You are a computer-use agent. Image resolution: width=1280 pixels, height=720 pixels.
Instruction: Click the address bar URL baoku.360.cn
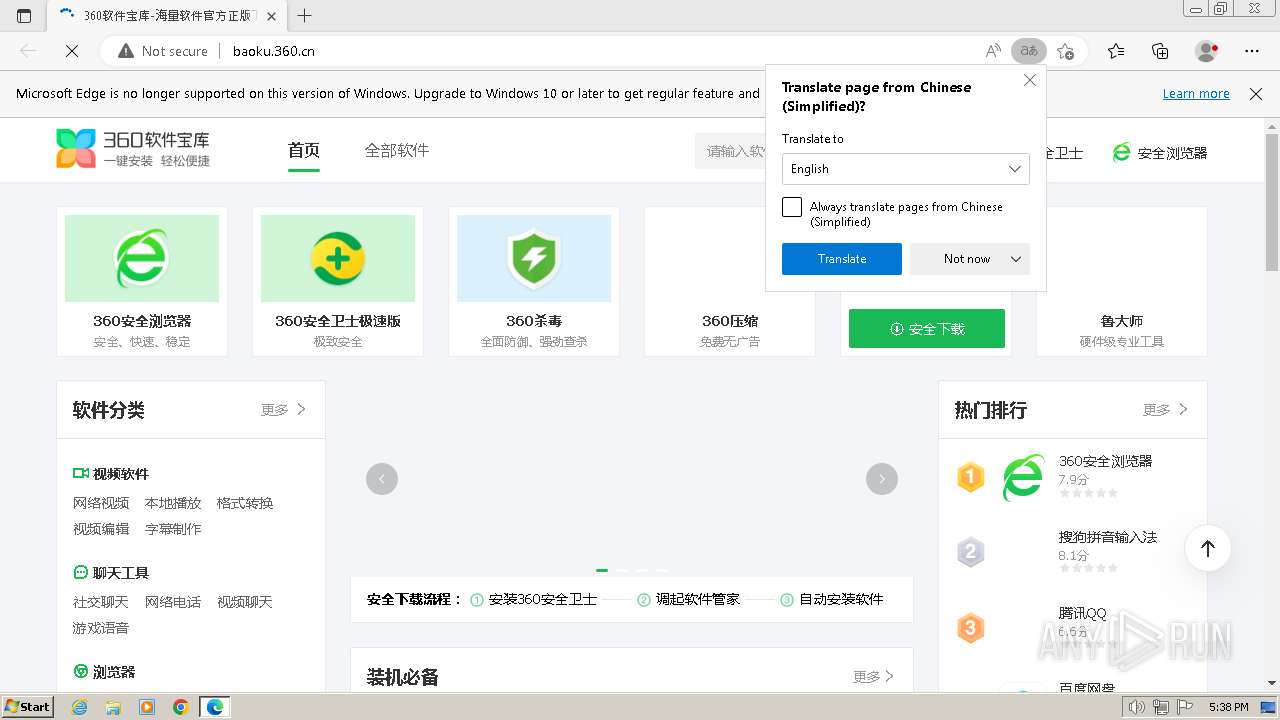274,51
